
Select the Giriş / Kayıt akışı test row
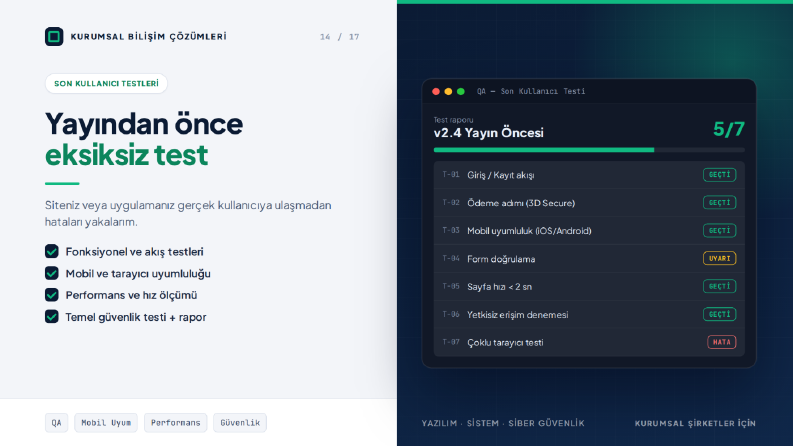[x=589, y=175]
